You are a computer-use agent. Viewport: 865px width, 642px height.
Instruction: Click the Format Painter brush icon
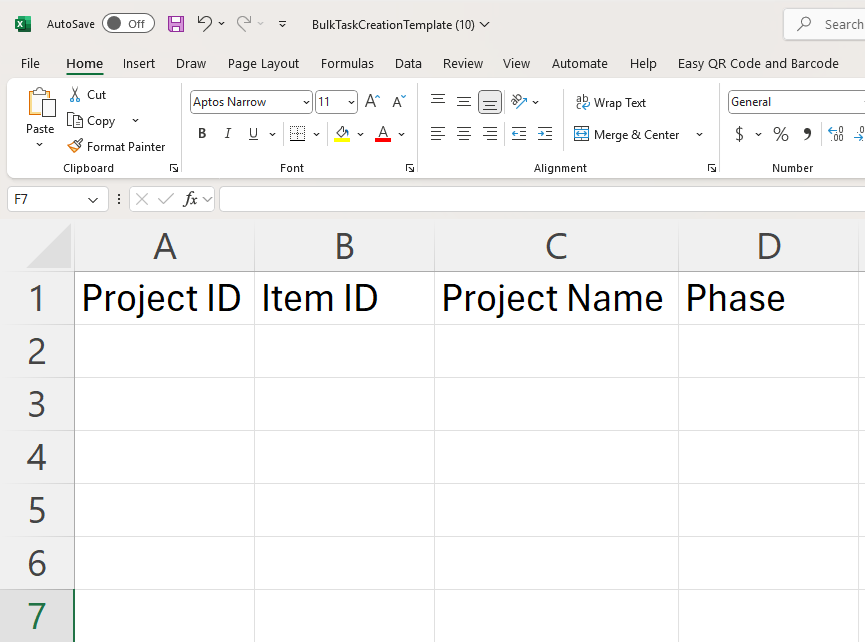(x=75, y=146)
